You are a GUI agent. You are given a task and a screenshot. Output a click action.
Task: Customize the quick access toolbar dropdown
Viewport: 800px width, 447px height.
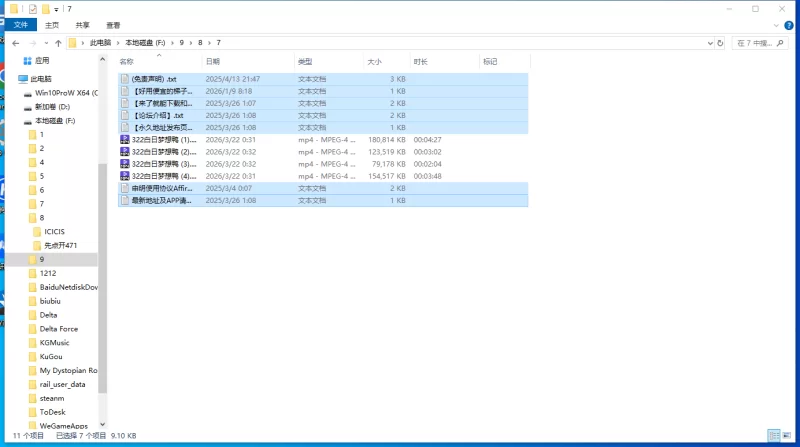pos(57,8)
